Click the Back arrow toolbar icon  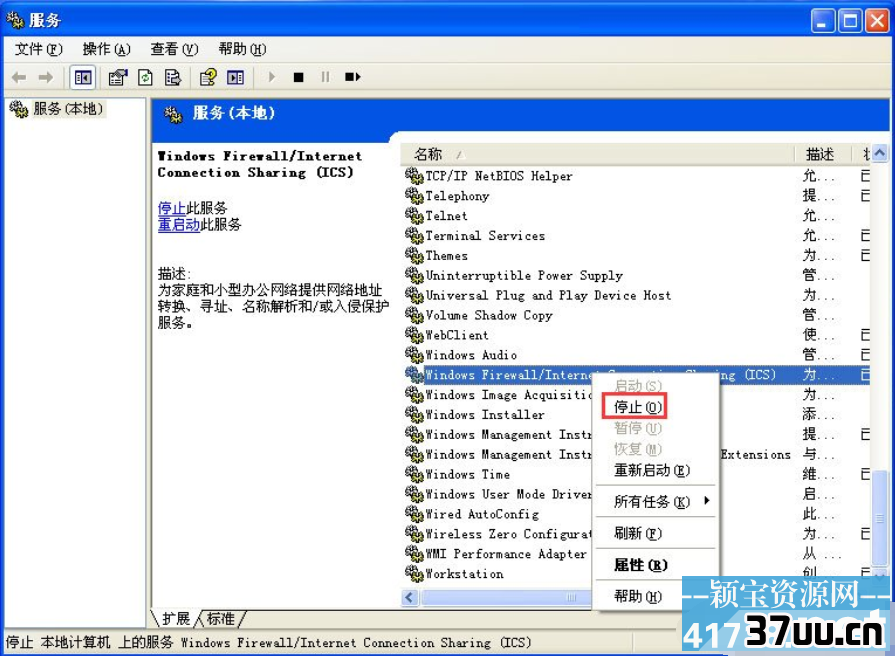coord(19,77)
